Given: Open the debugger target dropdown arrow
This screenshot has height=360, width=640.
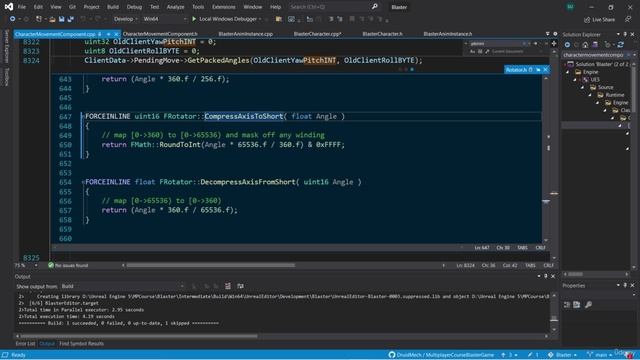Looking at the screenshot, I should tap(260, 19).
